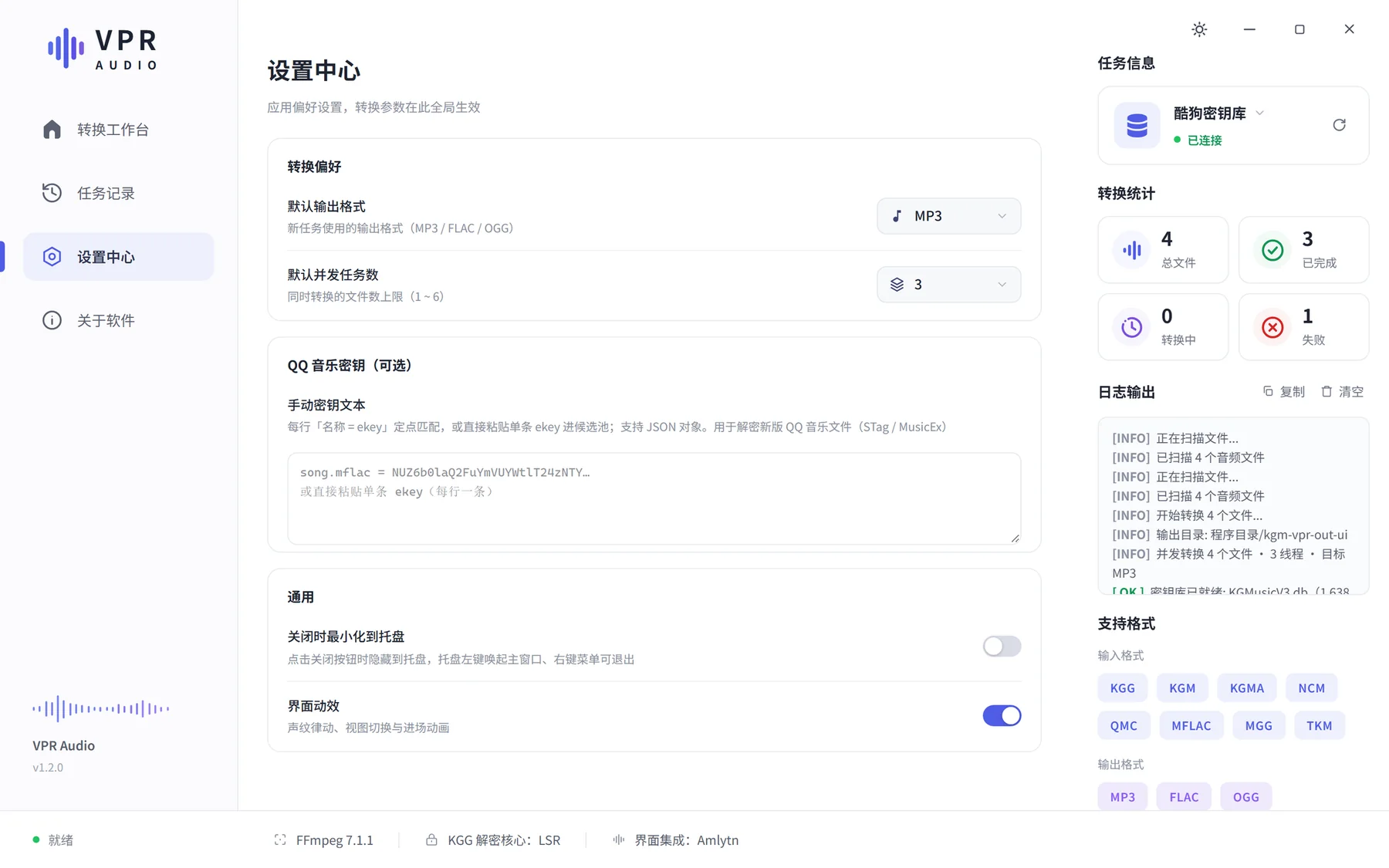Click the v1.2.0 version label

[48, 768]
